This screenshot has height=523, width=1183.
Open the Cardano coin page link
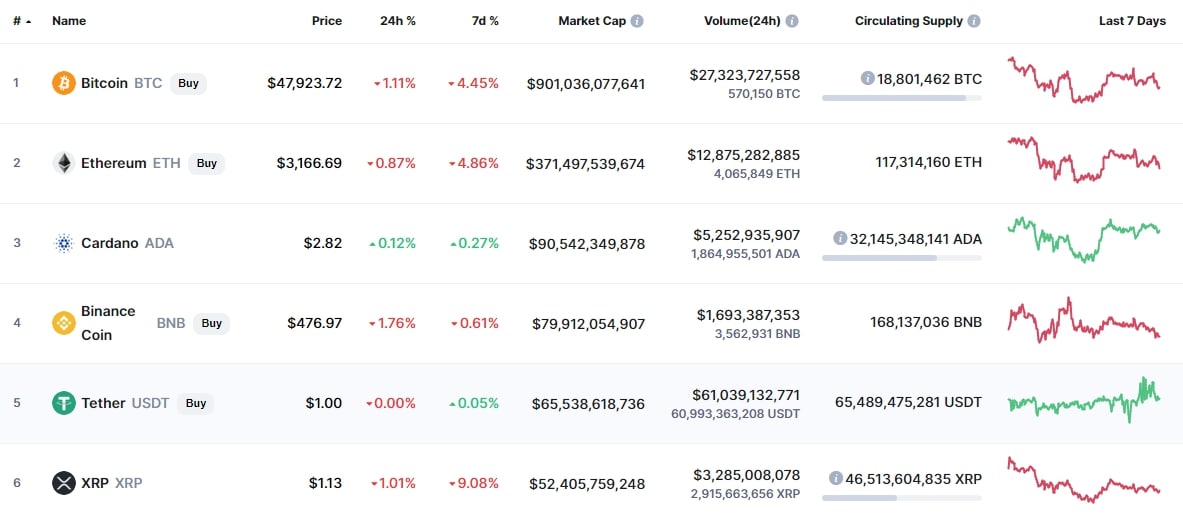[110, 243]
